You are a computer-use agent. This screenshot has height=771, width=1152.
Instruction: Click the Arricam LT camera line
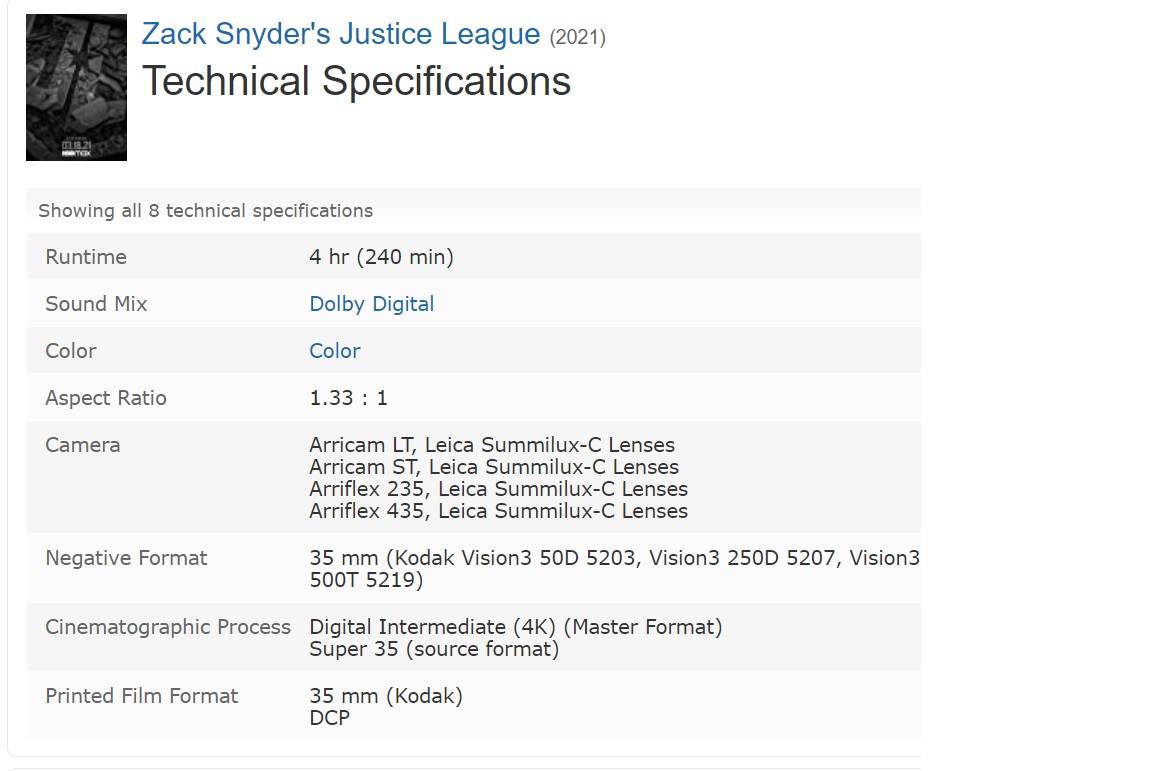pyautogui.click(x=492, y=445)
